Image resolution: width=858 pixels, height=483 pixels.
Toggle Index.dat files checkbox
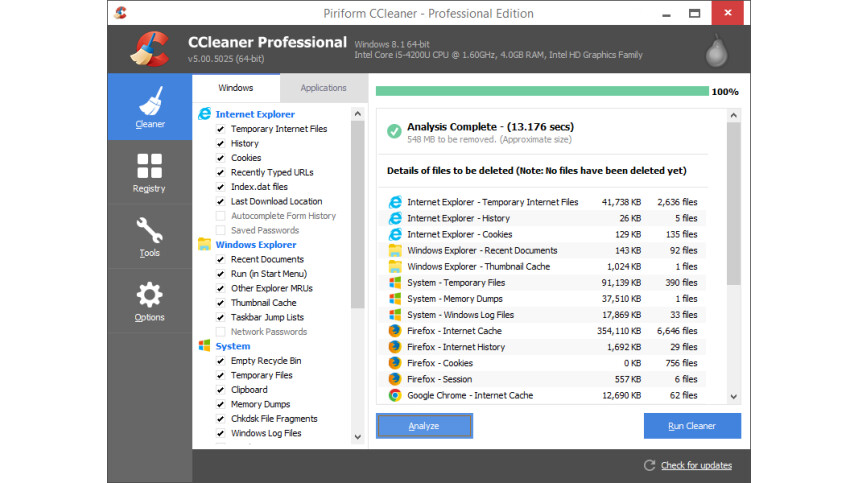coord(221,187)
